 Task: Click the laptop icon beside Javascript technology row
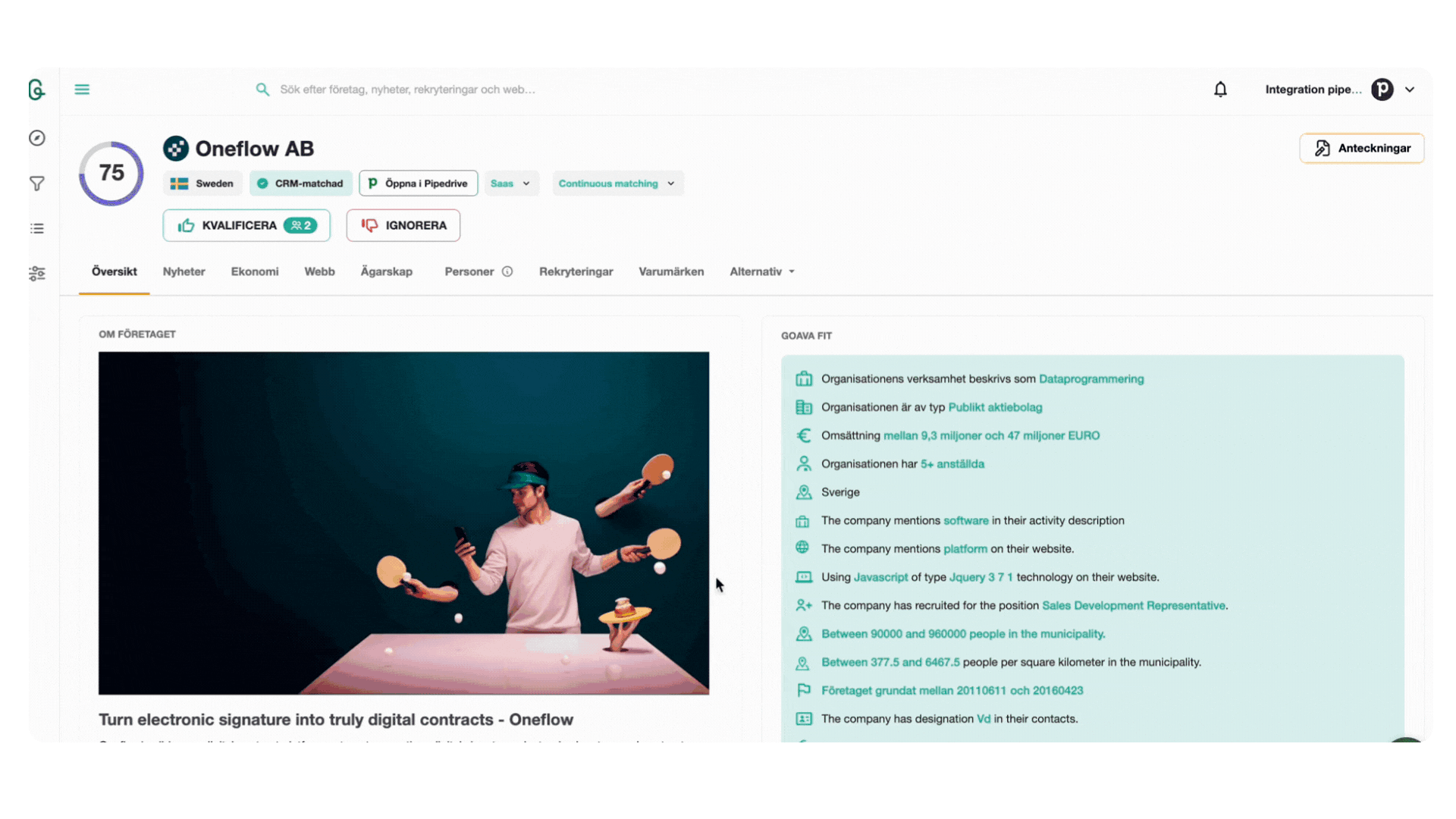[804, 577]
